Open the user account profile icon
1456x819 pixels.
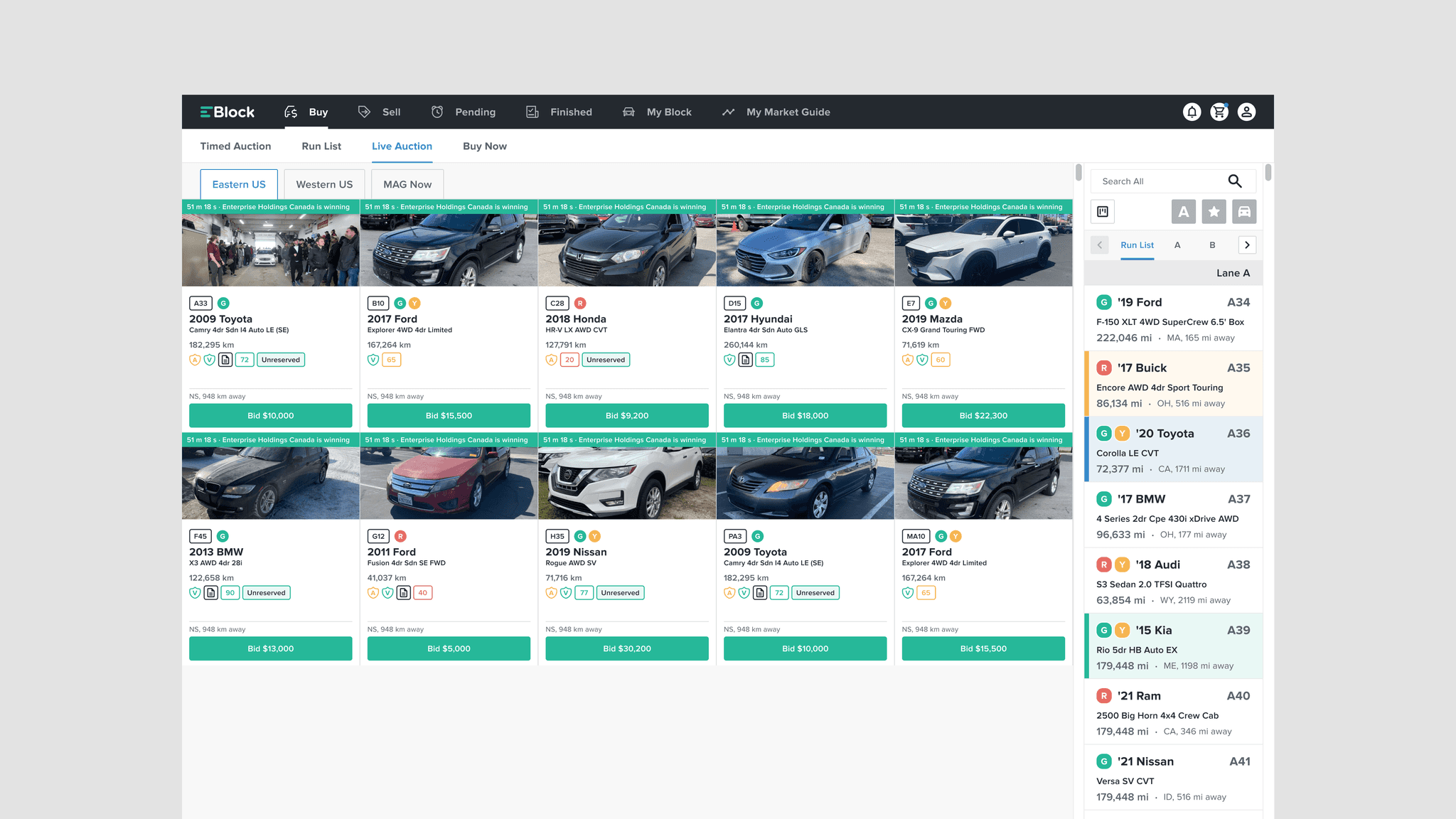(x=1246, y=112)
